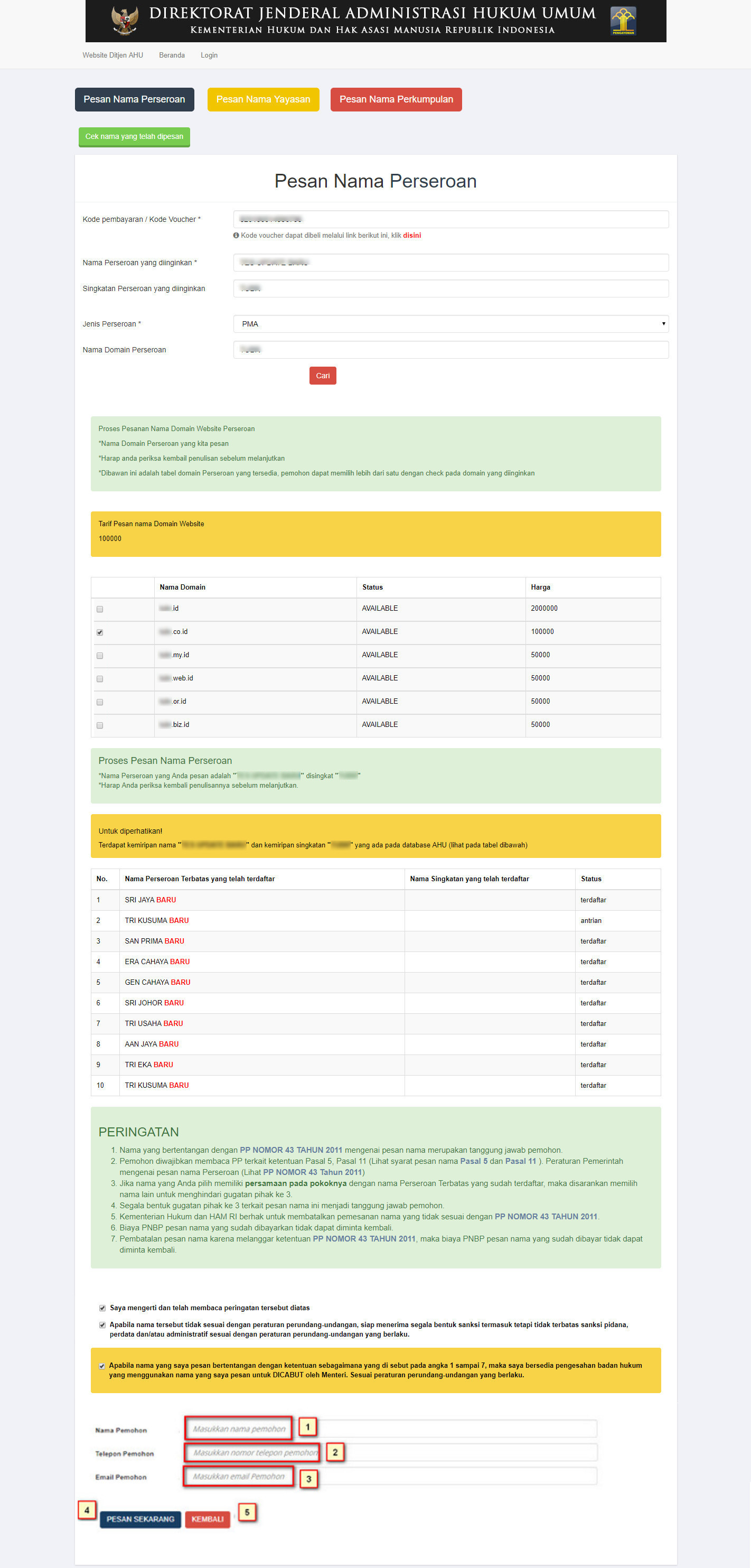
Task: Go to Beranda in the top navigation
Action: tap(172, 55)
